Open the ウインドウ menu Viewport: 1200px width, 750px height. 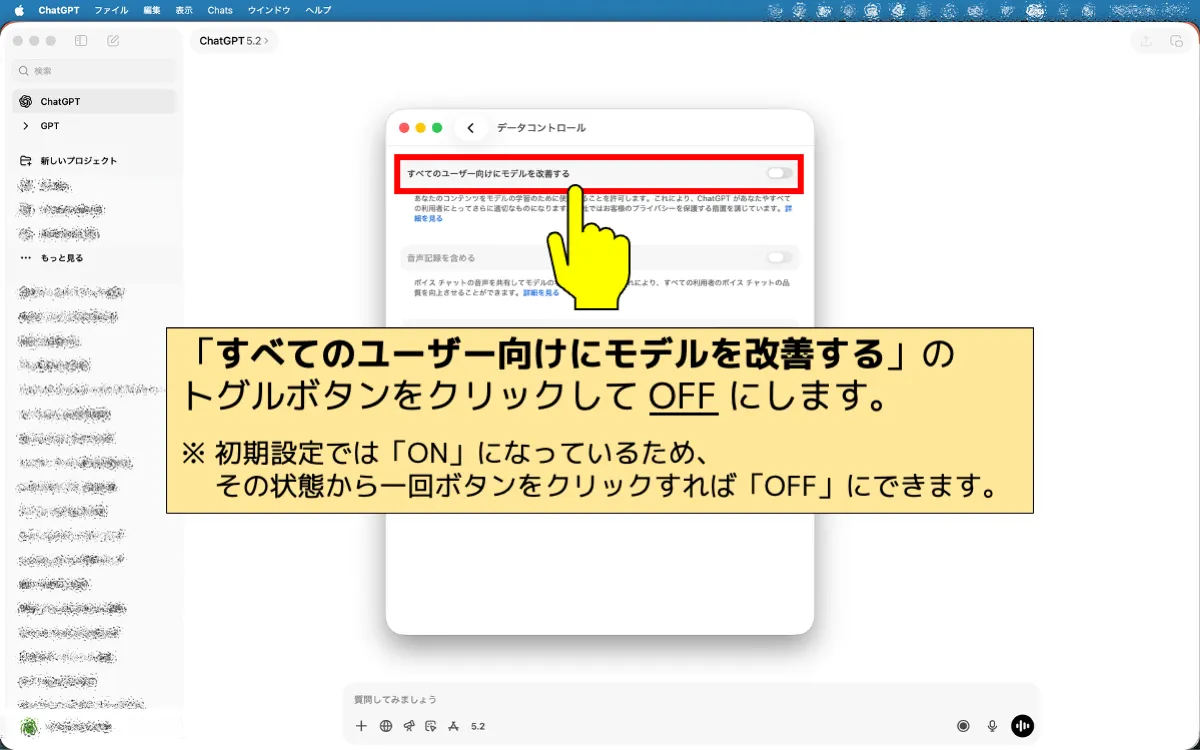tap(269, 10)
